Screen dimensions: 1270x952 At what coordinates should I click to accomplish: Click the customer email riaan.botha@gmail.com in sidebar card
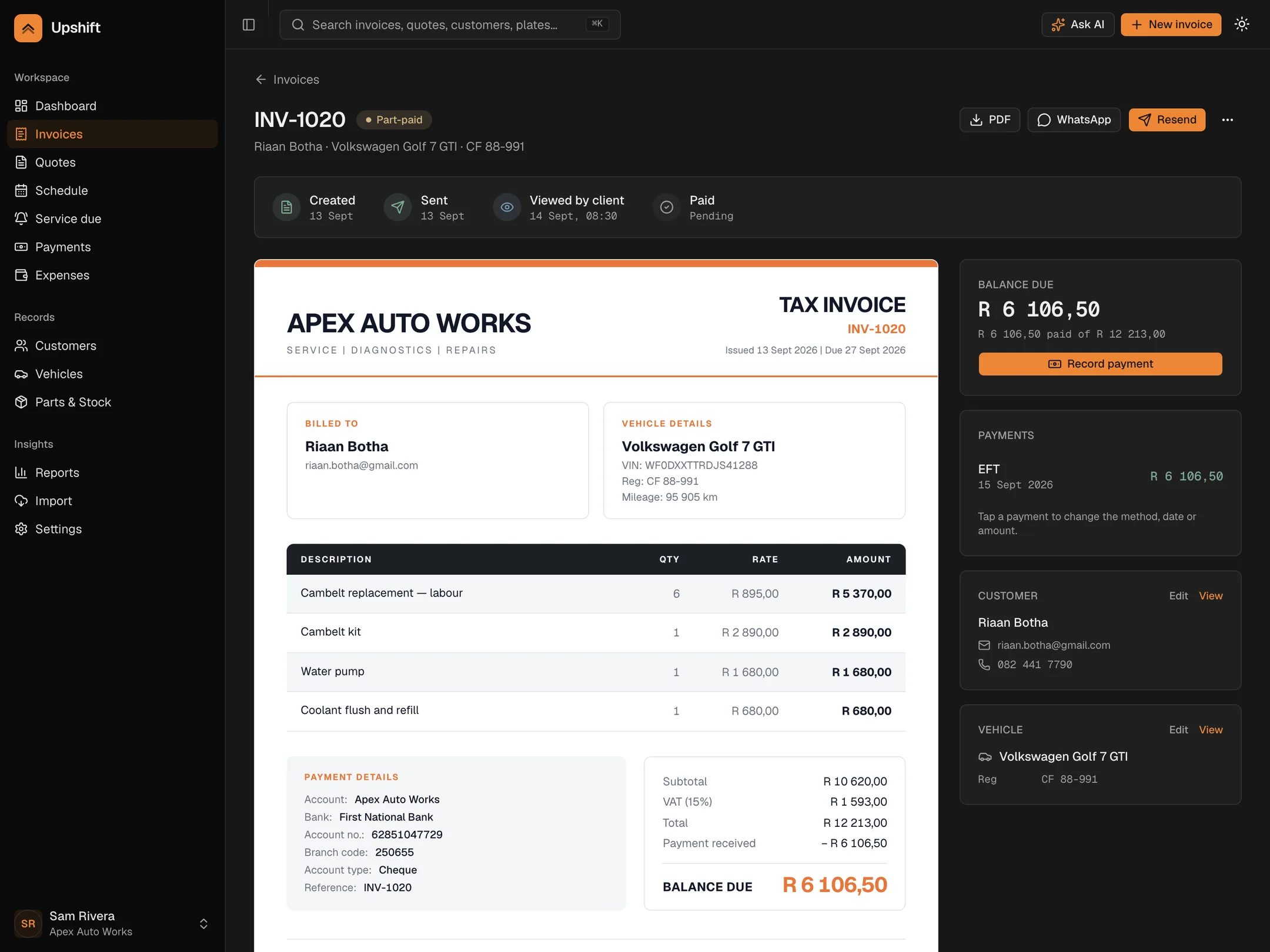pos(1053,645)
